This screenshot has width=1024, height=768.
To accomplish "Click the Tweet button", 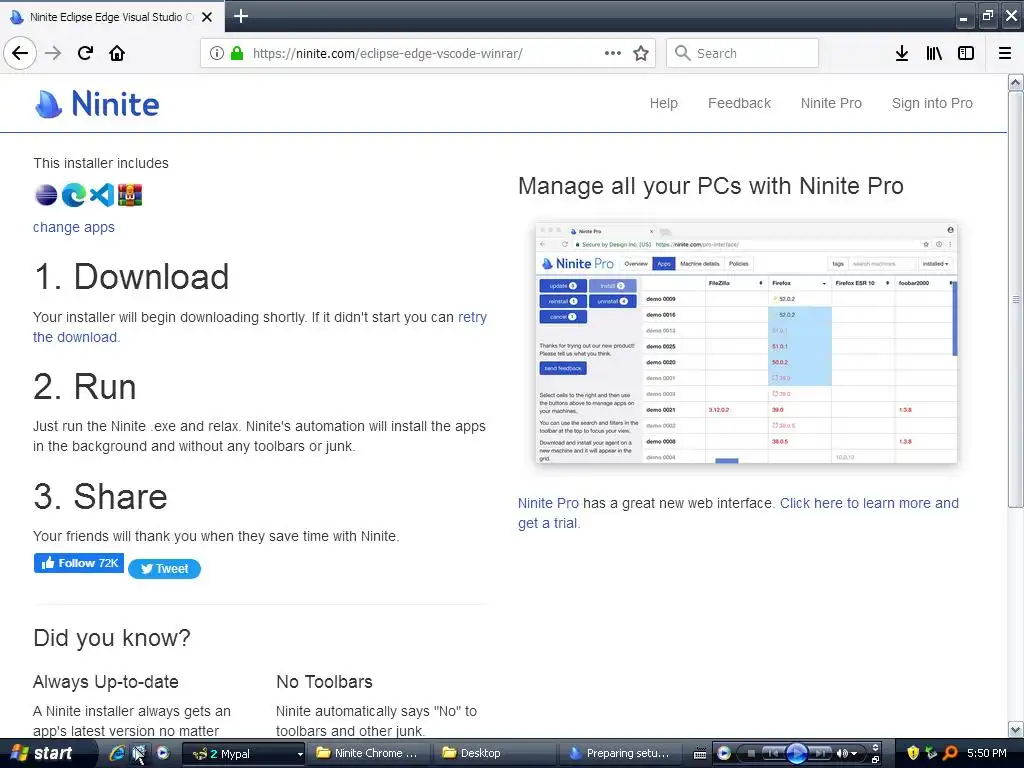I will pos(165,569).
